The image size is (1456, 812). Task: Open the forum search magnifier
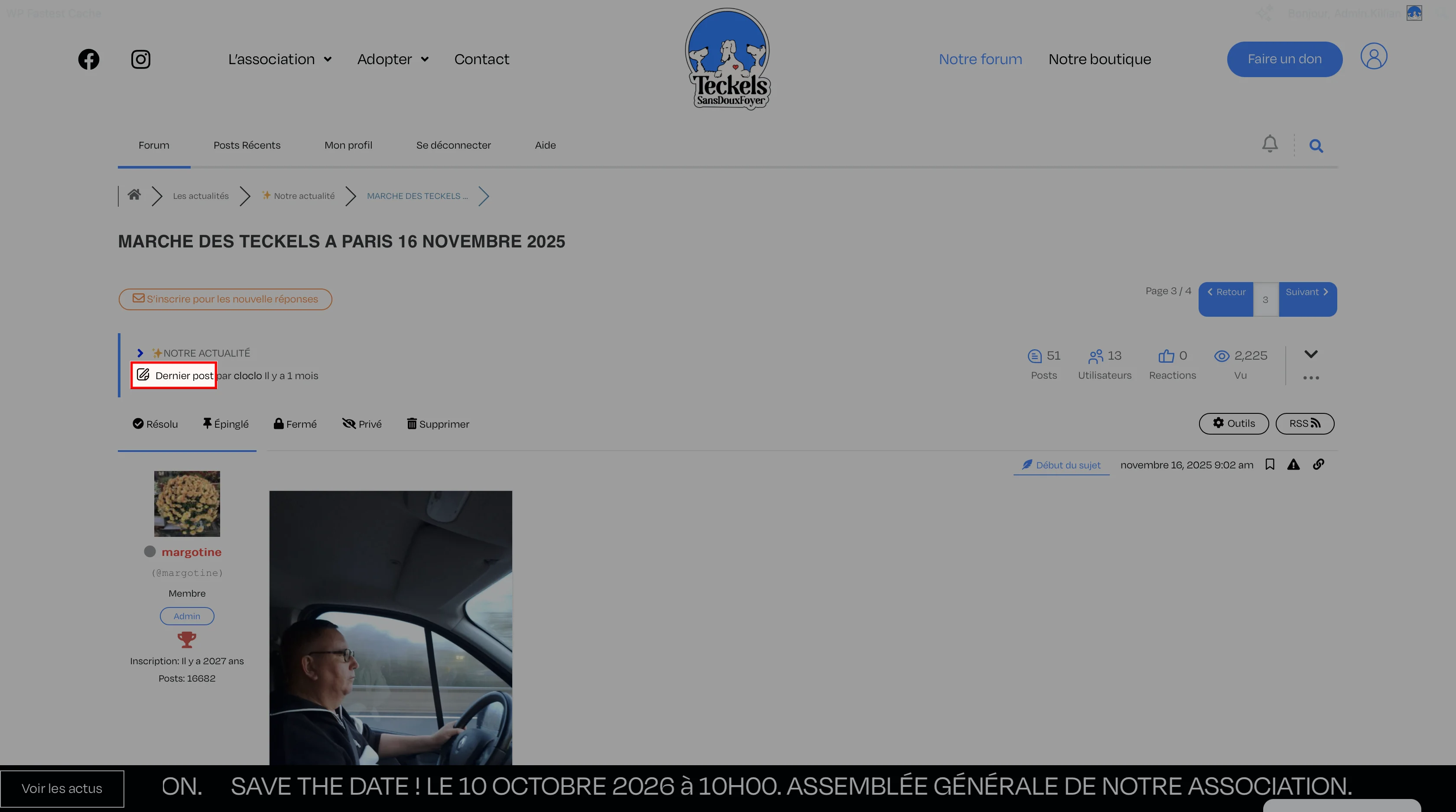[1316, 146]
